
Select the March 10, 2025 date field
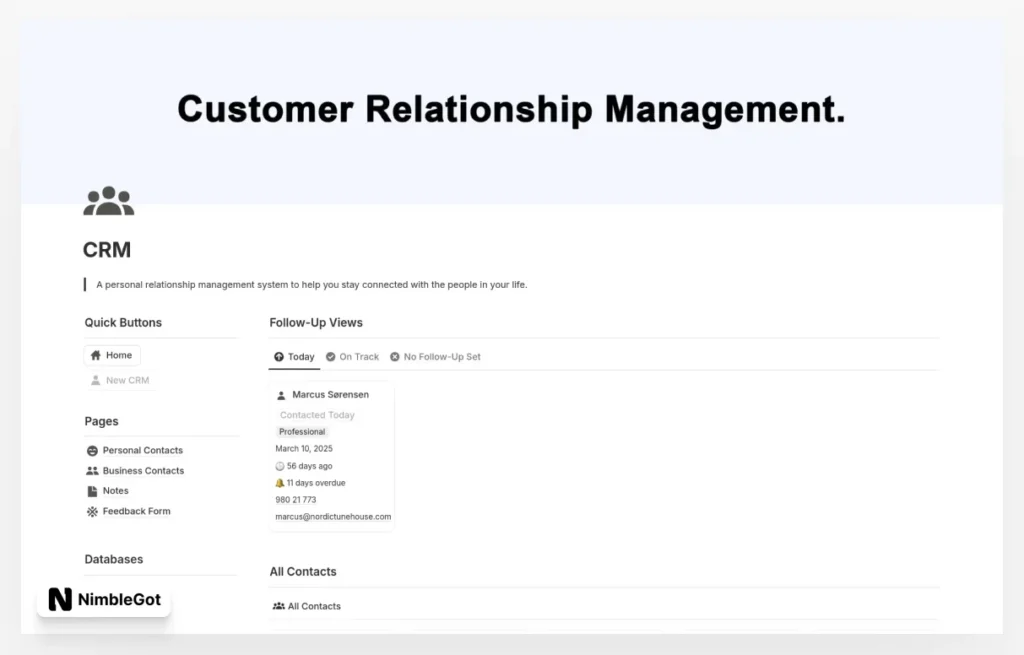[304, 449]
